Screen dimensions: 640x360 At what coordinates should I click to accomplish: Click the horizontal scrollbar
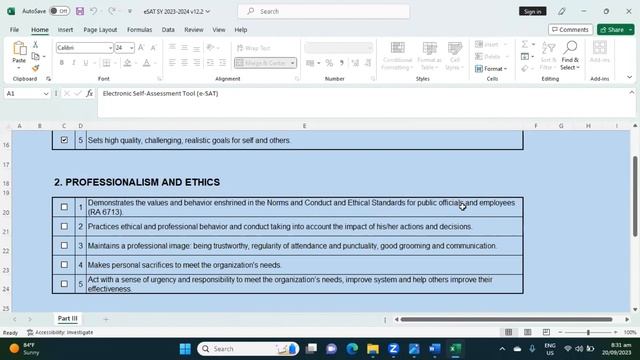(x=506, y=319)
